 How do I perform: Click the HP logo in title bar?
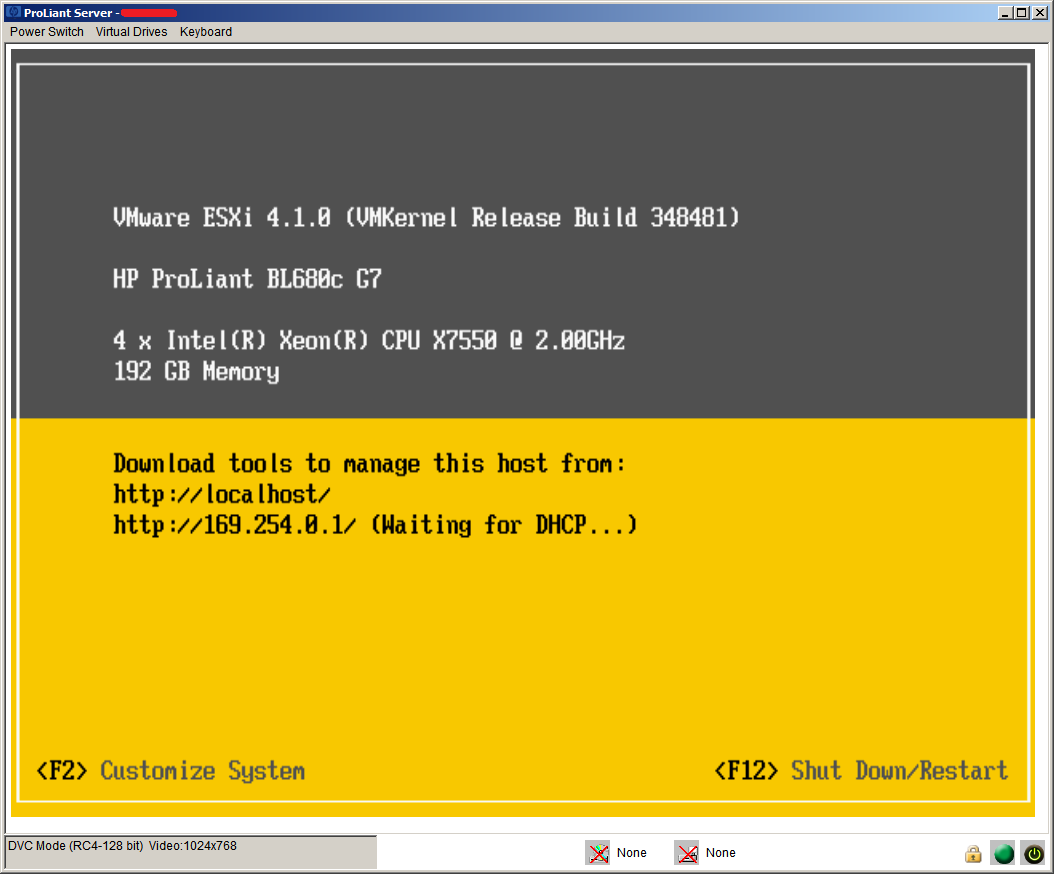(x=12, y=12)
